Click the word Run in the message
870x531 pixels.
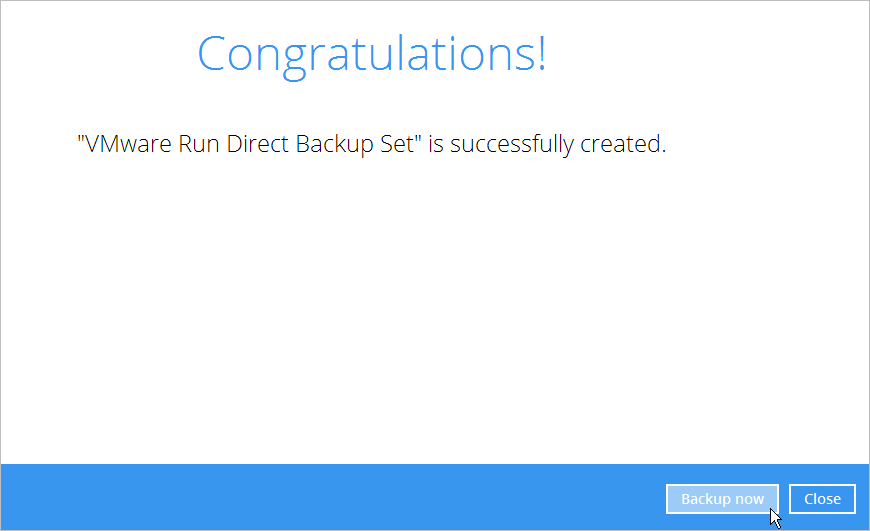coord(200,144)
